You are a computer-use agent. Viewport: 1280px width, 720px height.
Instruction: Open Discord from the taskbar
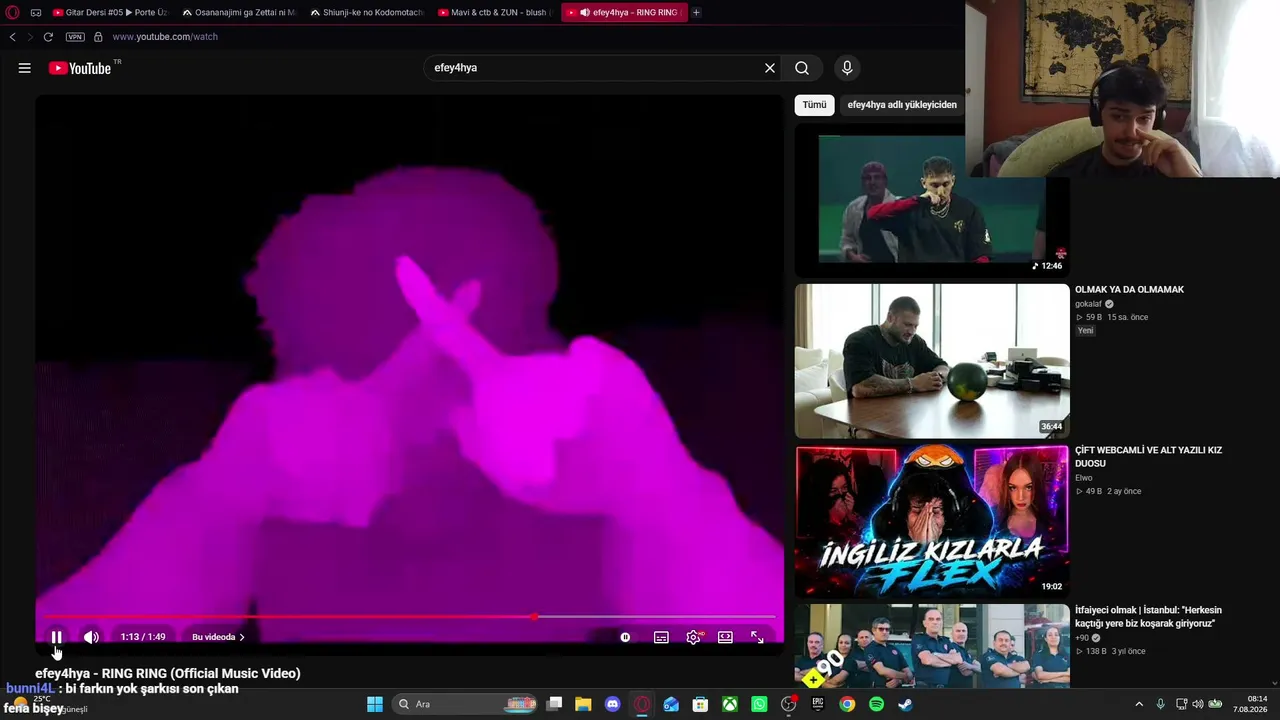613,704
